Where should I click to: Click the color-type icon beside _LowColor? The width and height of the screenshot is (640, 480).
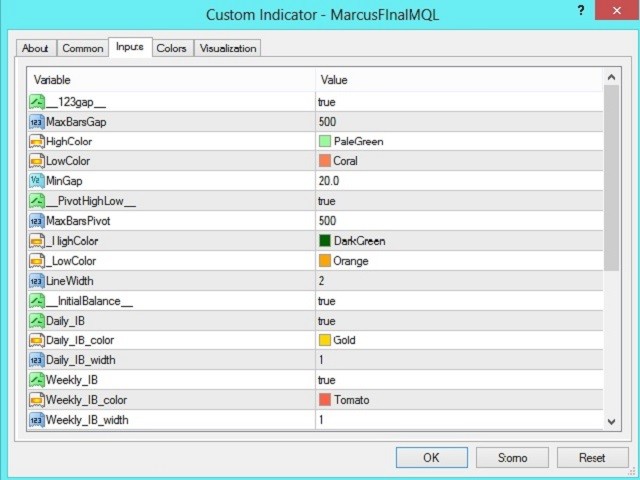click(x=37, y=261)
